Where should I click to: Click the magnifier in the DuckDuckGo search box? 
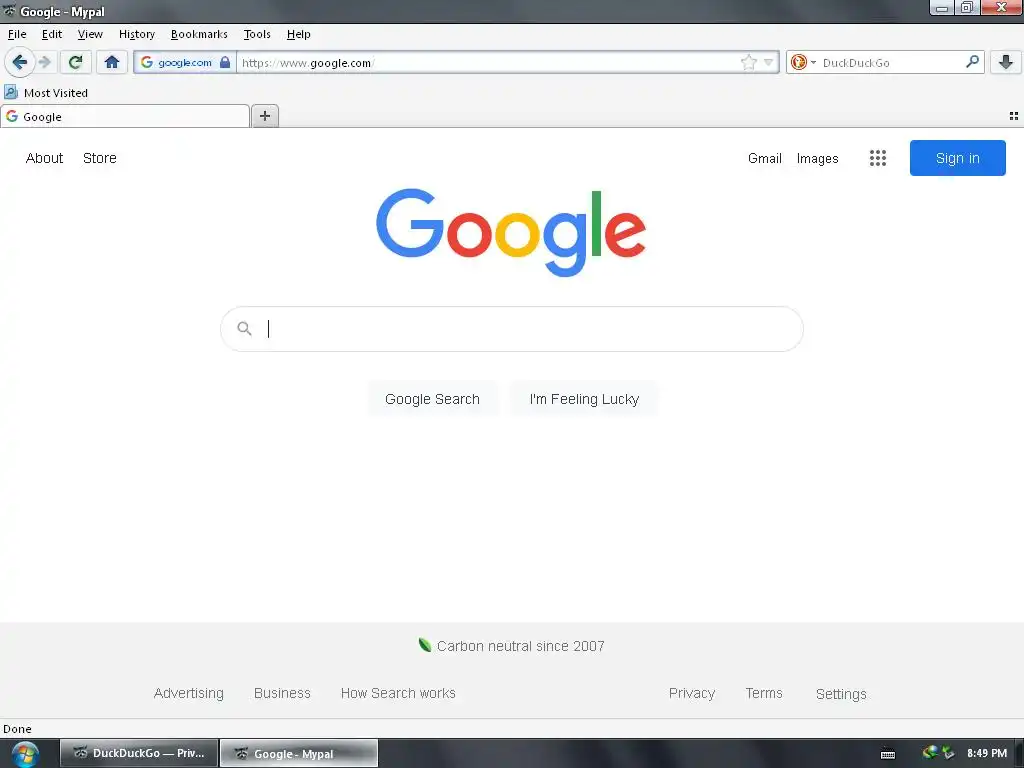click(x=972, y=62)
